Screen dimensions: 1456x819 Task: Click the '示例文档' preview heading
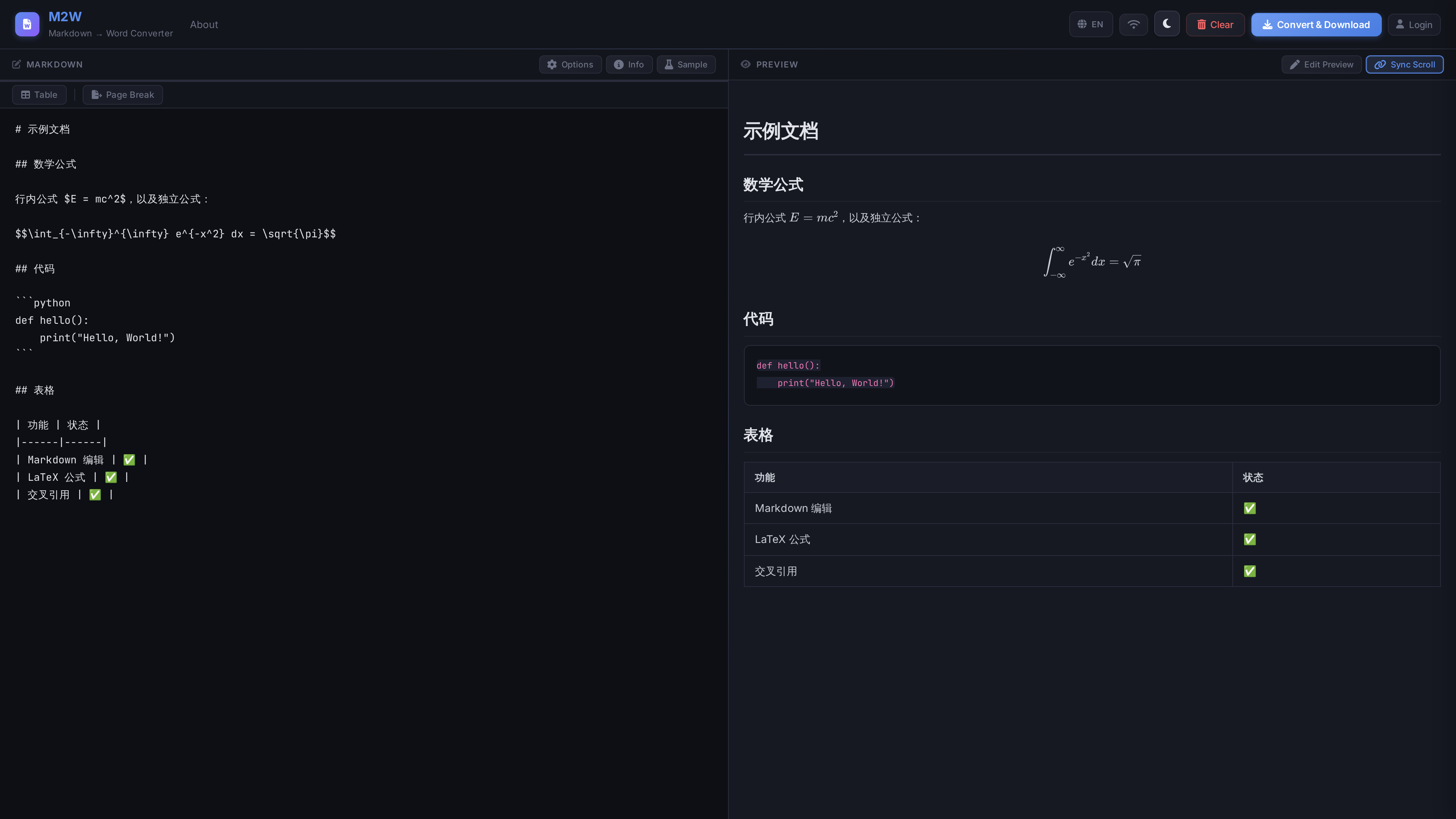(x=781, y=131)
